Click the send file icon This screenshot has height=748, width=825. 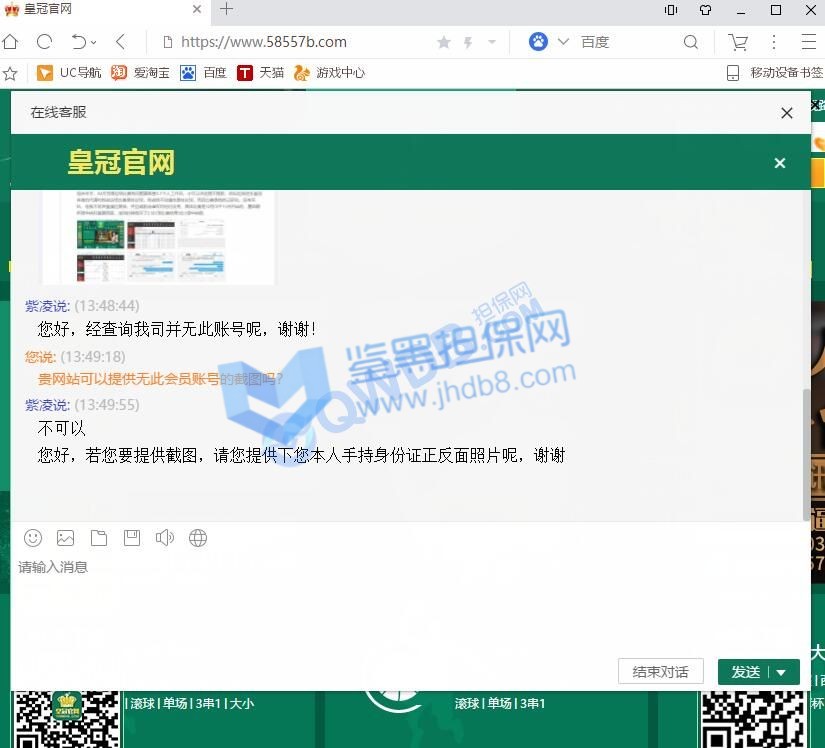[x=99, y=538]
